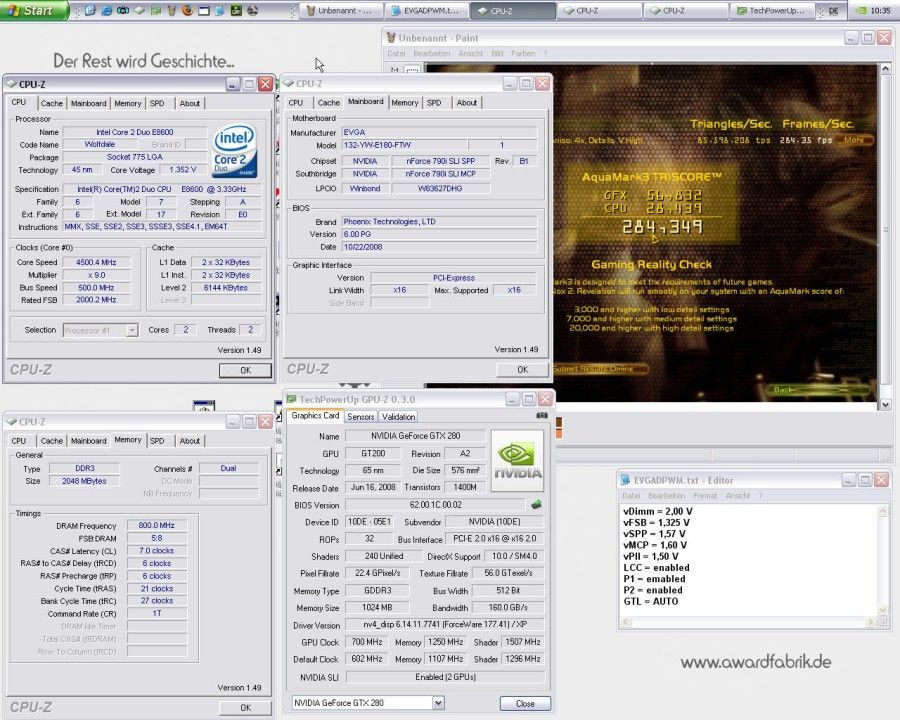Open the Datei menu in the Editor window

tap(631, 496)
